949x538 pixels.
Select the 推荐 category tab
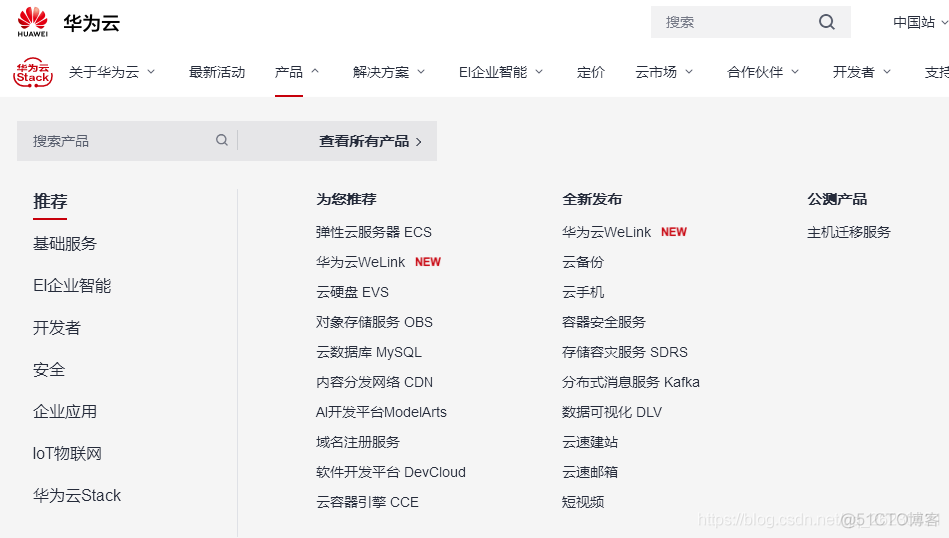50,202
